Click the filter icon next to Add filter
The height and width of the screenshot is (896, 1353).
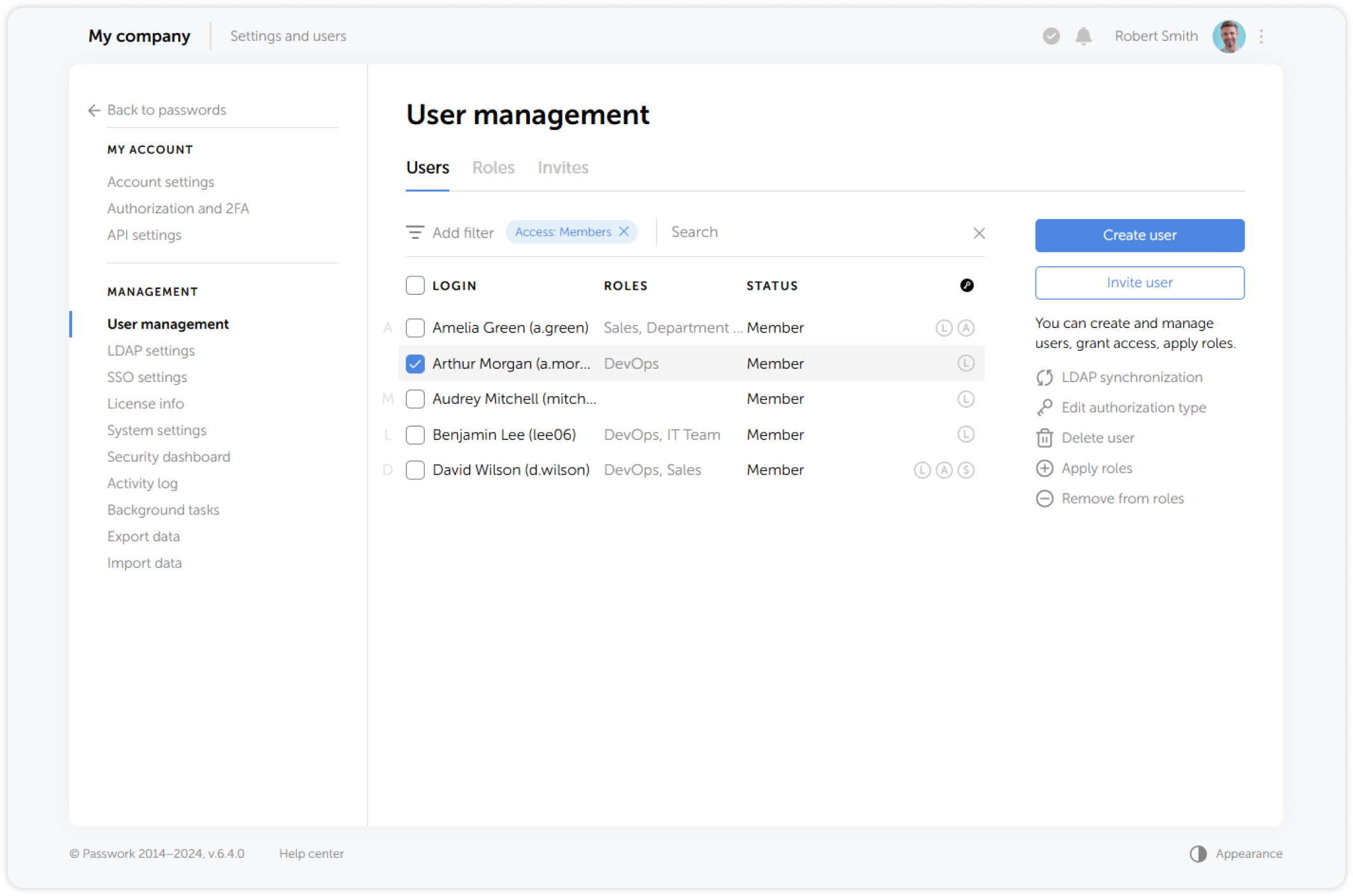pos(415,232)
